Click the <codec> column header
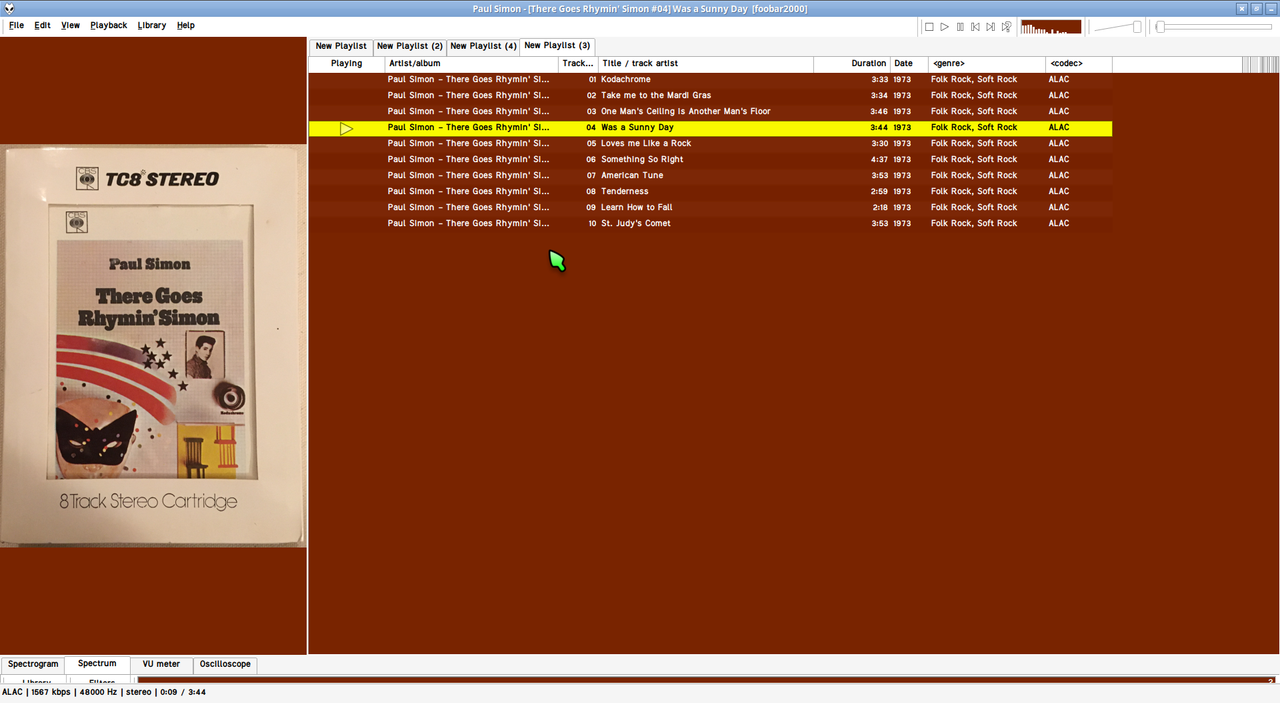The height and width of the screenshot is (703, 1280). pyautogui.click(x=1079, y=64)
